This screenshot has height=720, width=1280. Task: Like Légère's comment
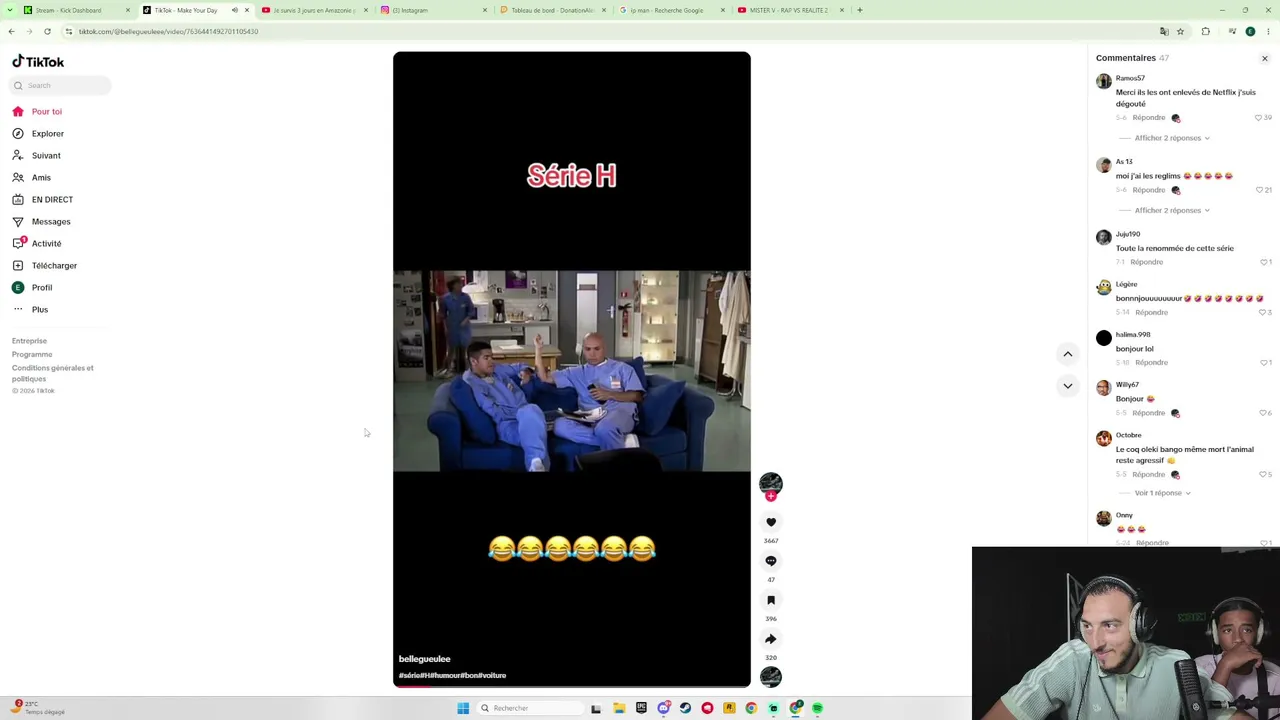click(1262, 312)
